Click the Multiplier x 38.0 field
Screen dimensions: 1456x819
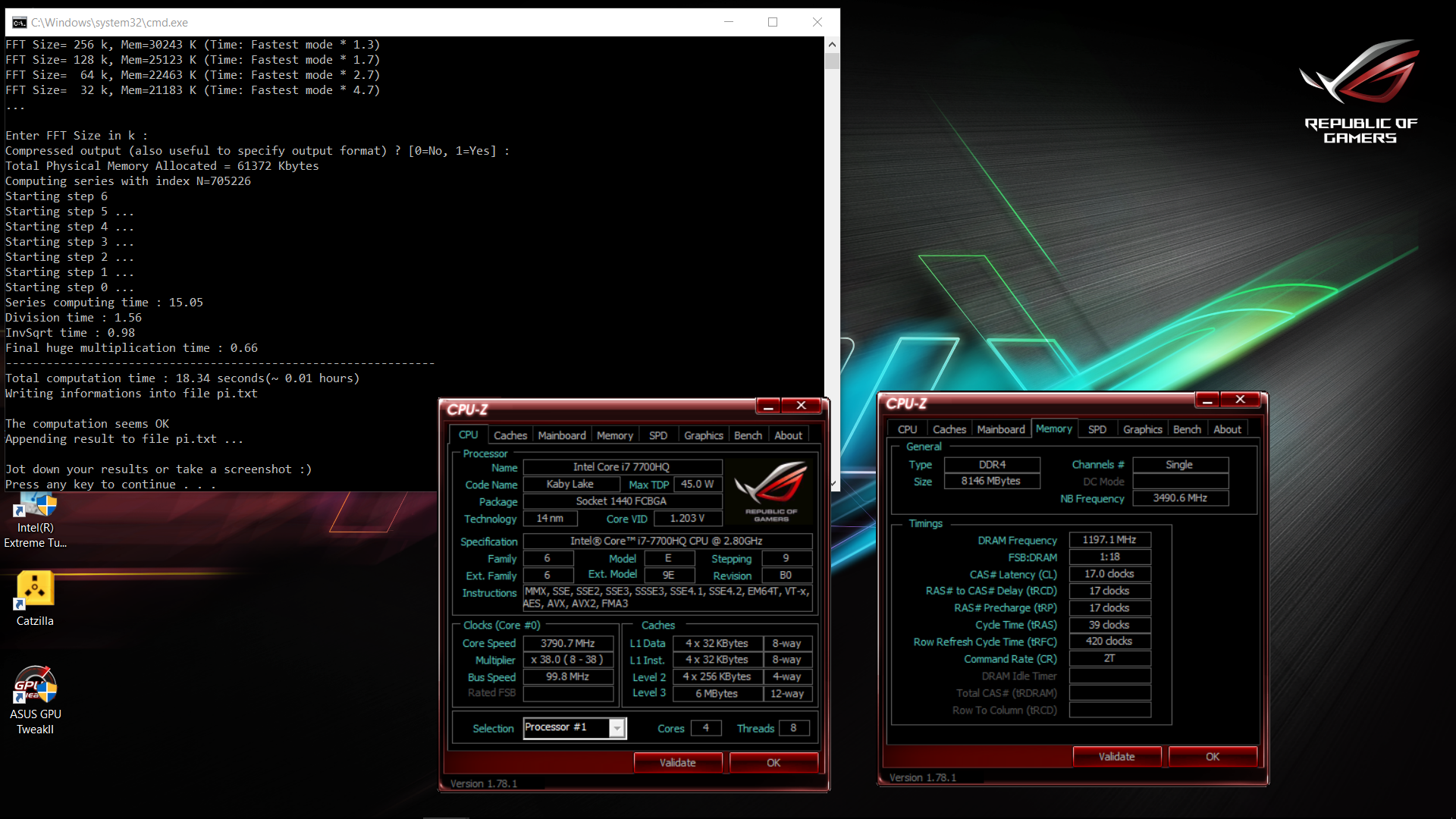[567, 660]
